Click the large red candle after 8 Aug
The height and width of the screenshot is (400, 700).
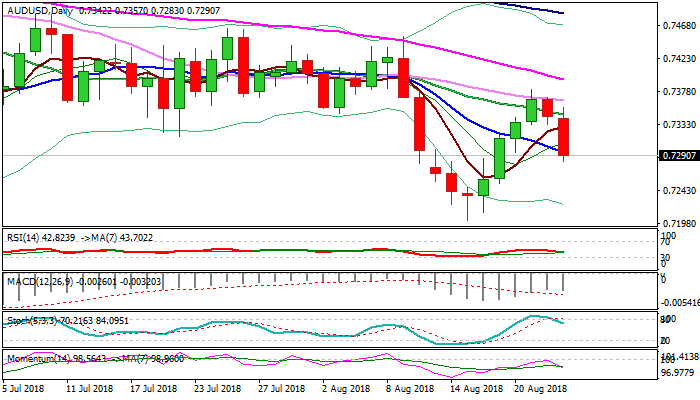pyautogui.click(x=420, y=125)
